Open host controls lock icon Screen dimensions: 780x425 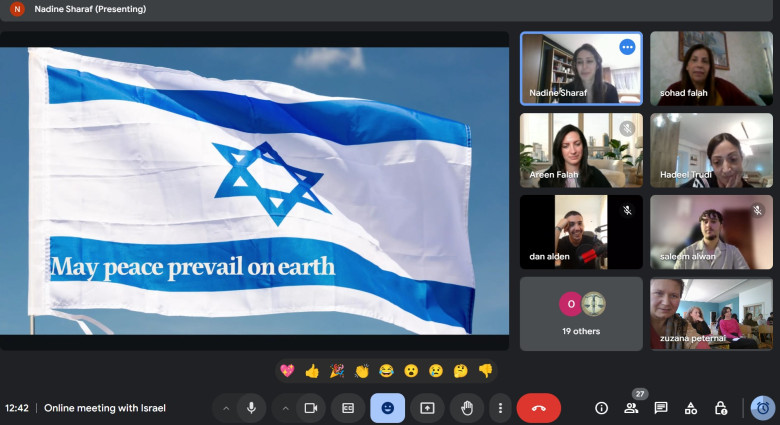pyautogui.click(x=720, y=408)
